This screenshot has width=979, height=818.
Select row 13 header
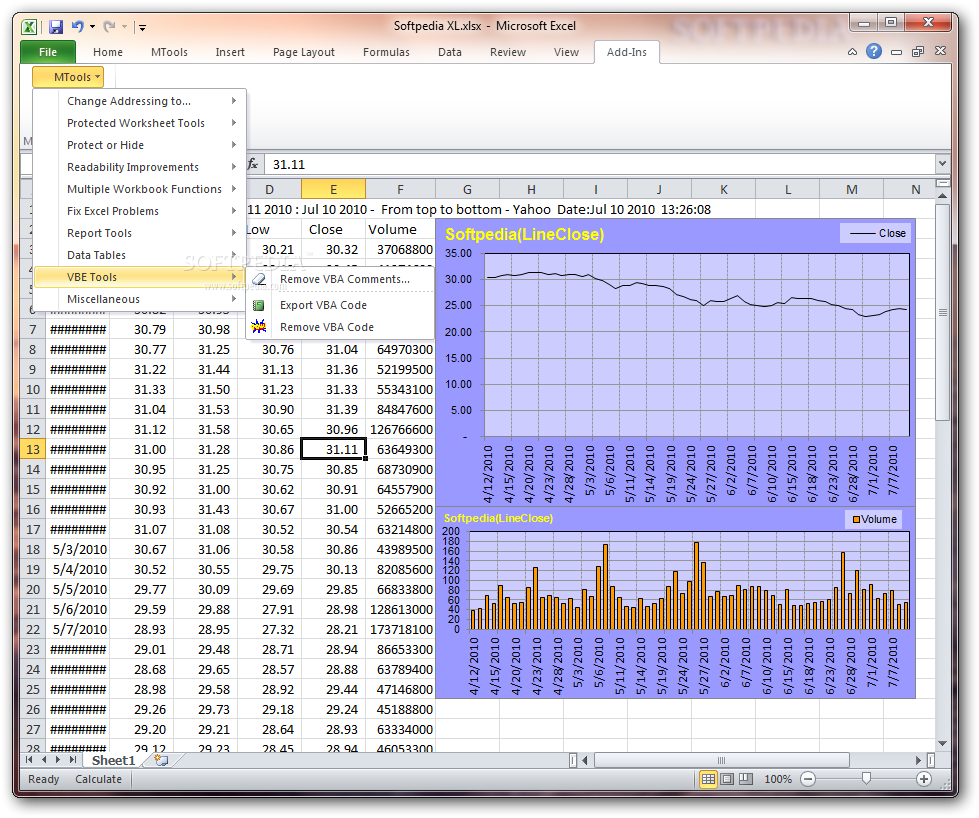[32, 450]
